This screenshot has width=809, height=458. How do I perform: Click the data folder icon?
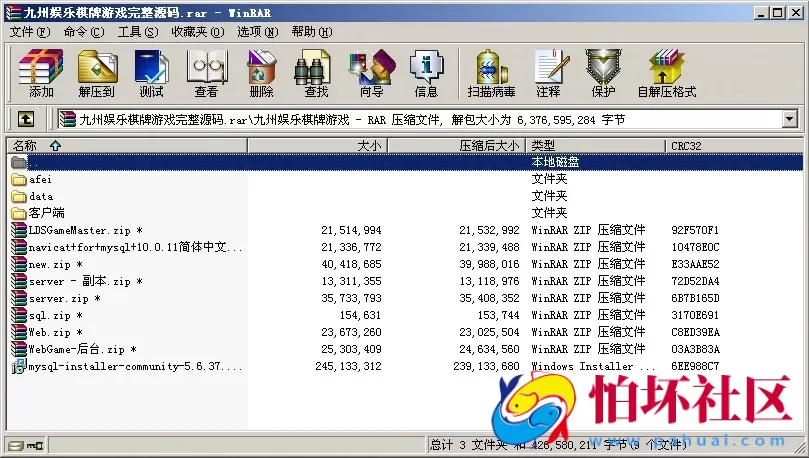point(19,197)
